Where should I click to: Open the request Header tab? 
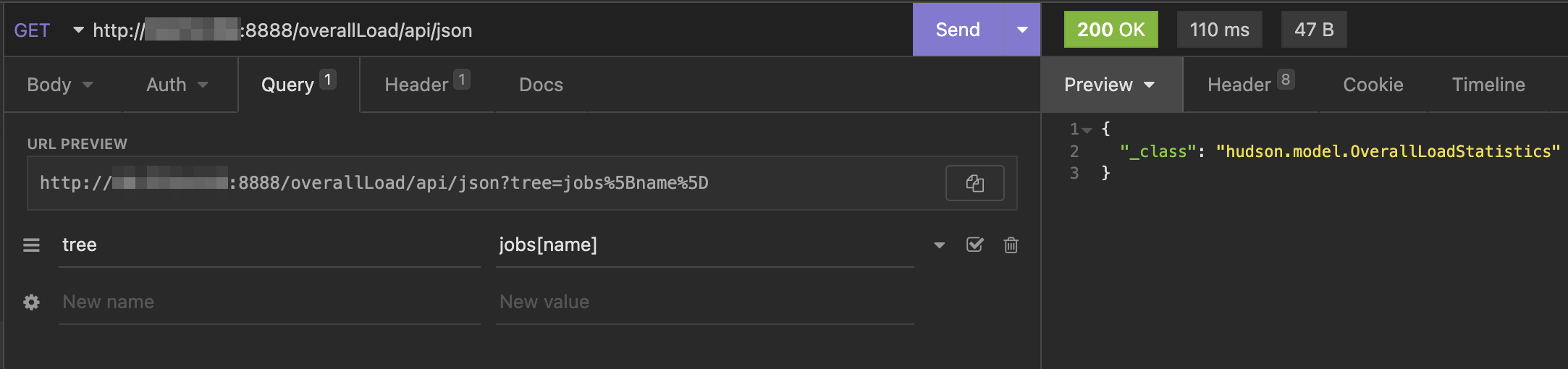click(426, 85)
